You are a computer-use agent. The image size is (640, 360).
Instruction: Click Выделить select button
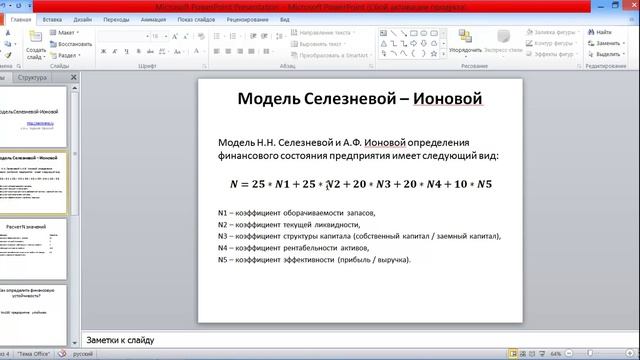606,54
